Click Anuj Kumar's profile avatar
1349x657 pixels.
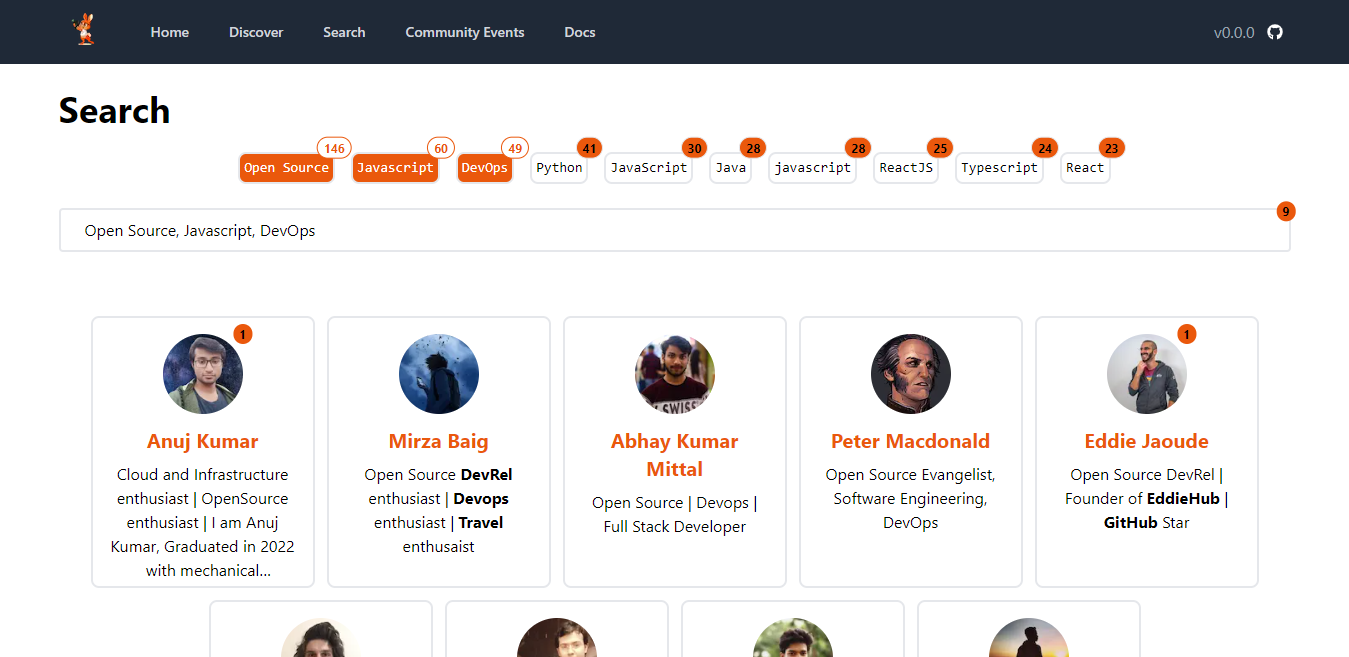[x=203, y=374]
